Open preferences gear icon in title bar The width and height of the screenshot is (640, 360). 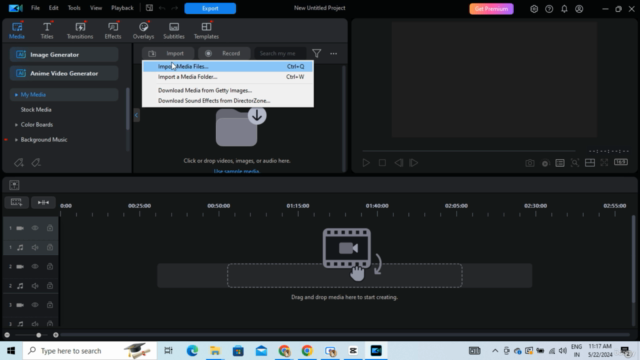(534, 9)
